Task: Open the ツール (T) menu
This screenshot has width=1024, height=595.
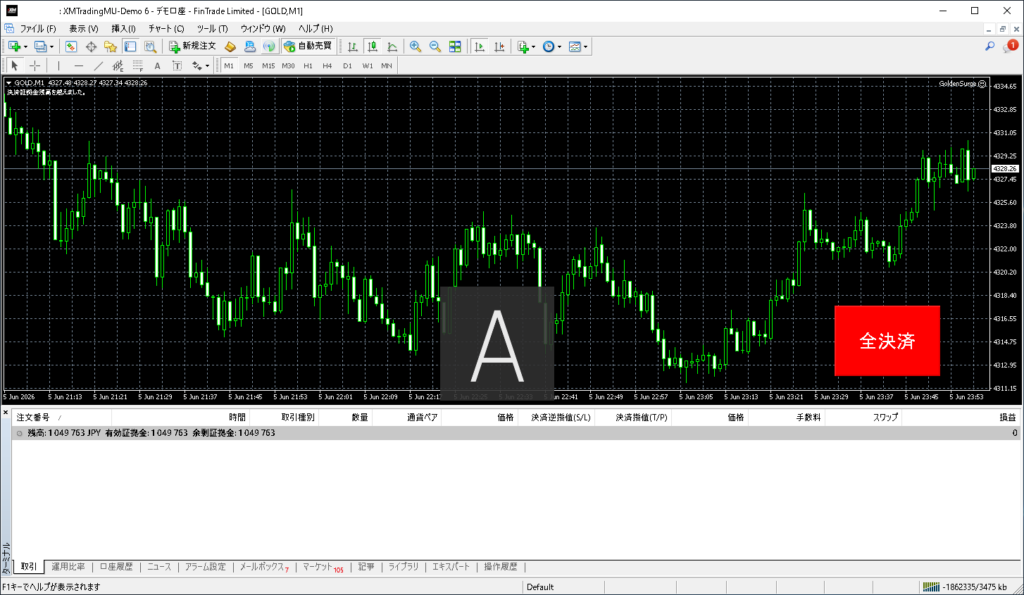Action: pyautogui.click(x=212, y=29)
